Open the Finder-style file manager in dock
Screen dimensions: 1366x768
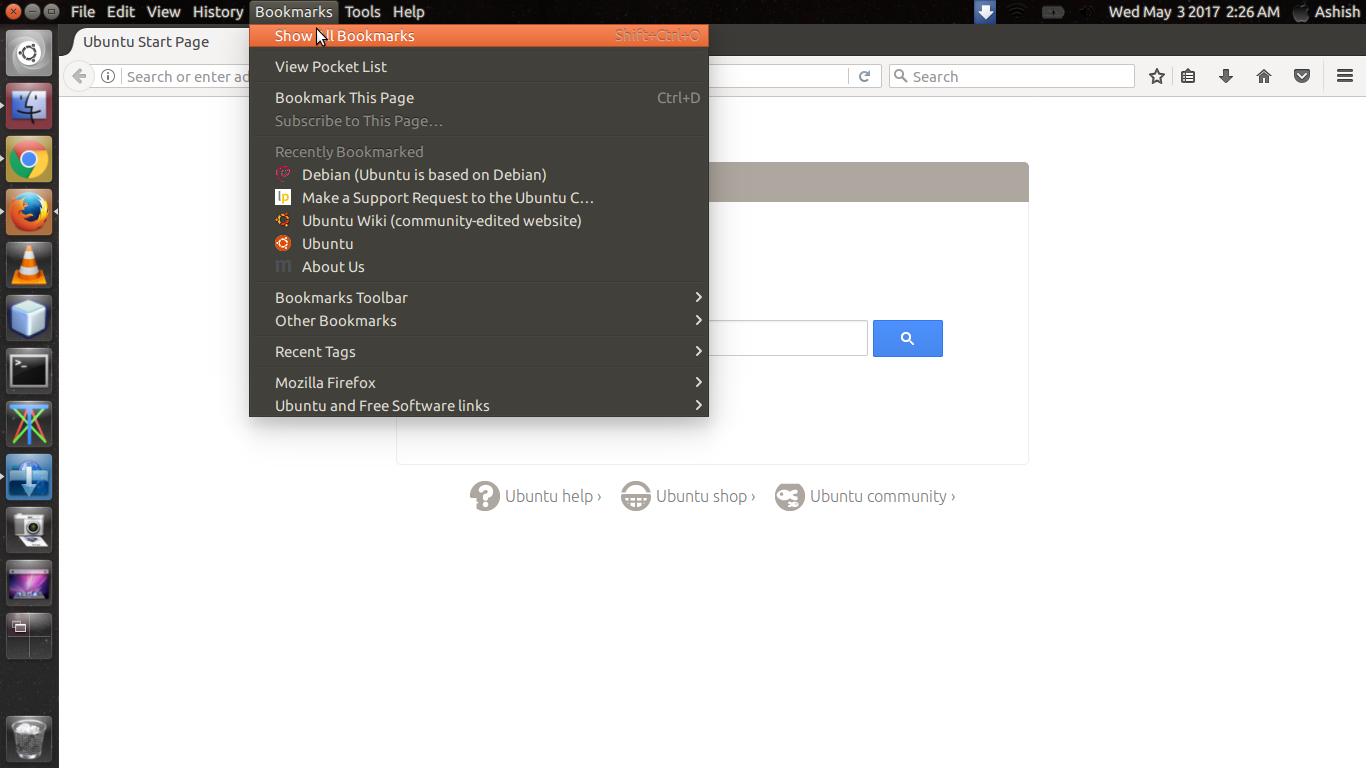click(x=29, y=106)
